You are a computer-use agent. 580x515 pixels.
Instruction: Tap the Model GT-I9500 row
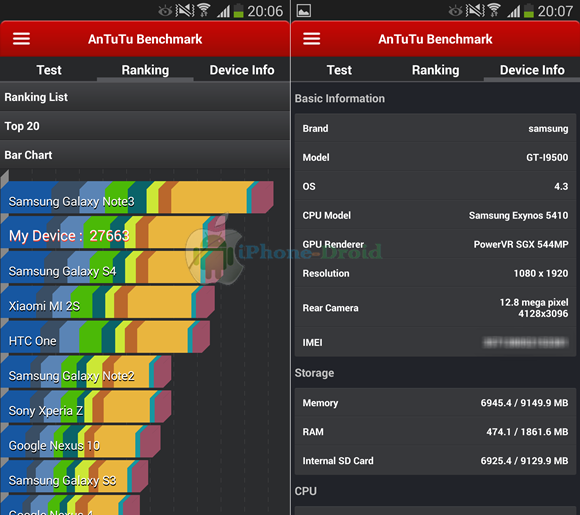pyautogui.click(x=435, y=157)
